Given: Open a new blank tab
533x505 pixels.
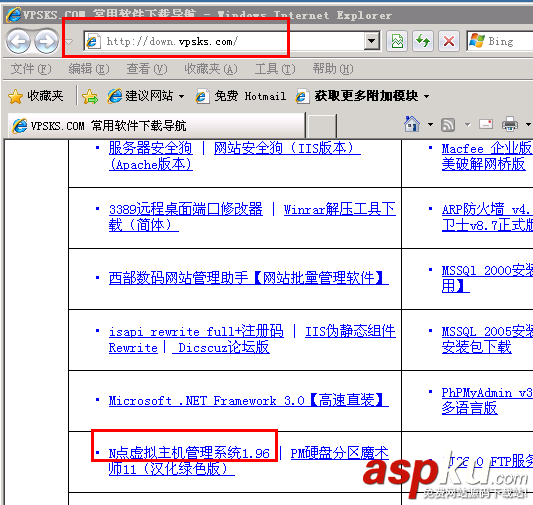Looking at the screenshot, I should coord(322,126).
